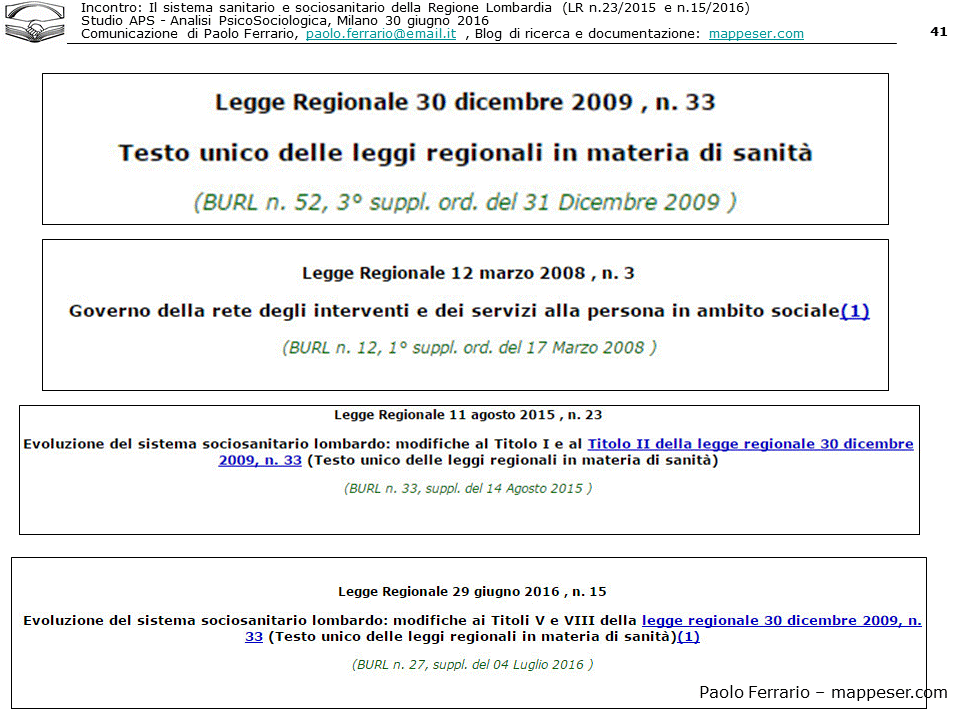Click the "Studio APS - Analisi PsicoSociologica" line
This screenshot has width=960, height=720.
point(285,20)
